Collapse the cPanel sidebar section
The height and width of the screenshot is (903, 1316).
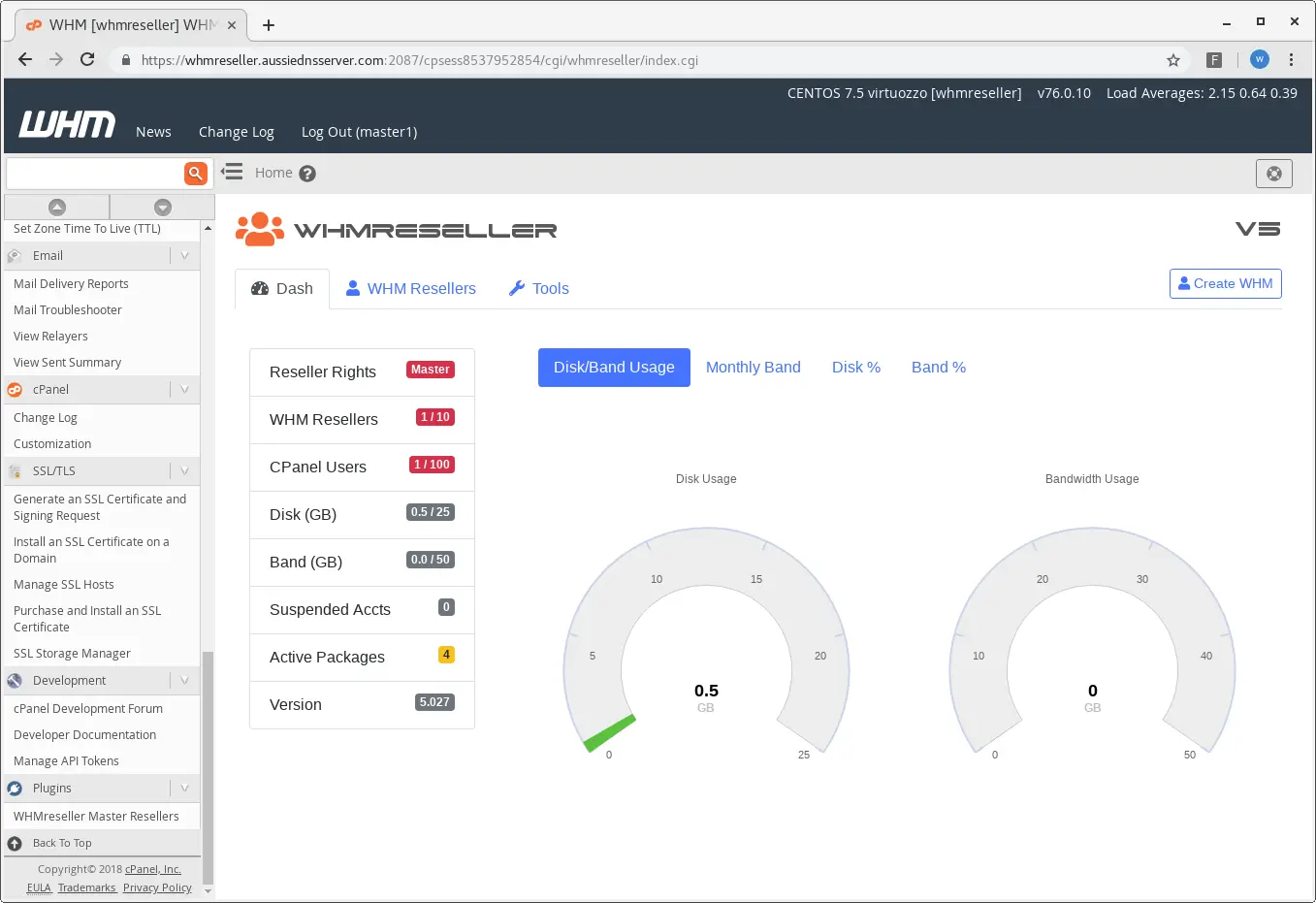pyautogui.click(x=184, y=390)
